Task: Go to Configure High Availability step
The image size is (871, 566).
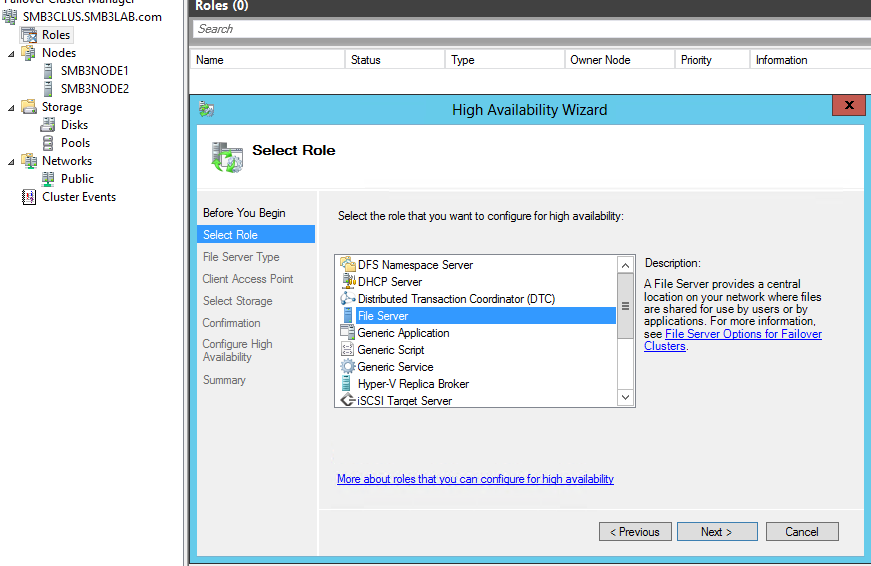Action: (x=237, y=350)
